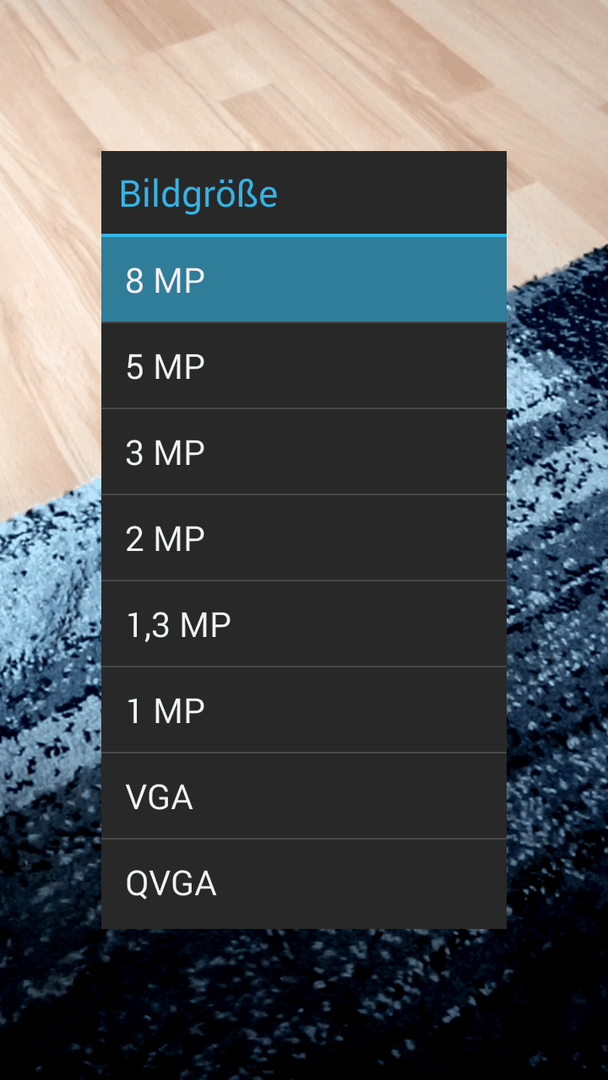Pick the 3 MP resolution option
This screenshot has height=1080, width=608.
(x=304, y=451)
